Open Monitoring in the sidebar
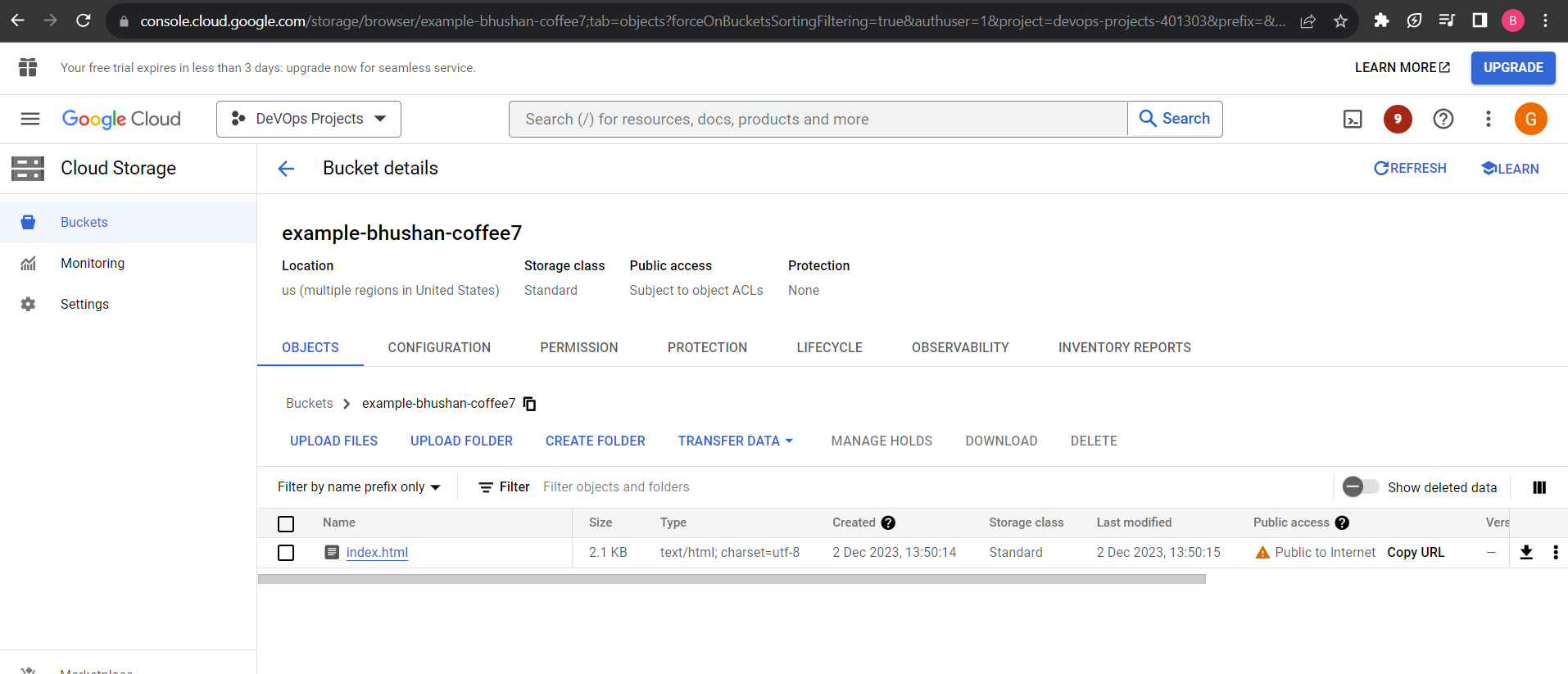Screen dimensions: 1568x674 coord(93,263)
